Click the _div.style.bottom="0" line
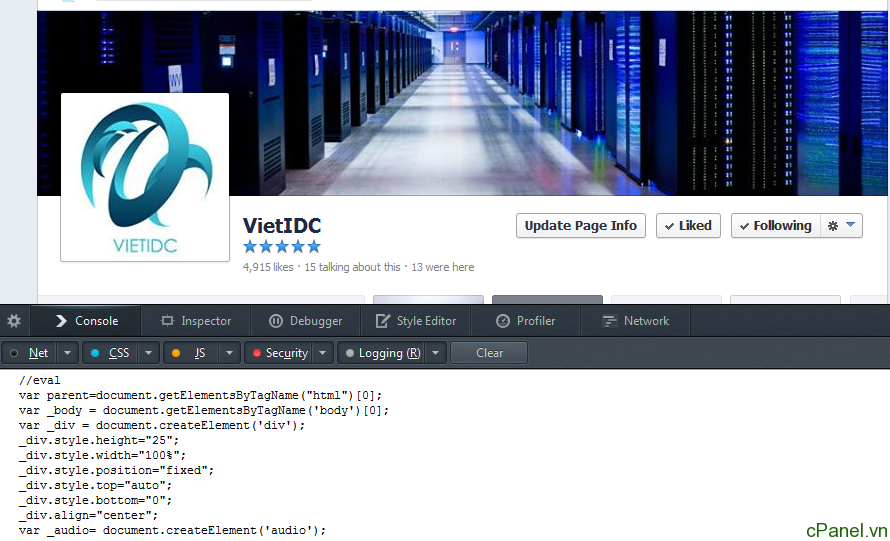Viewport: 890px width, 541px height. (x=95, y=501)
